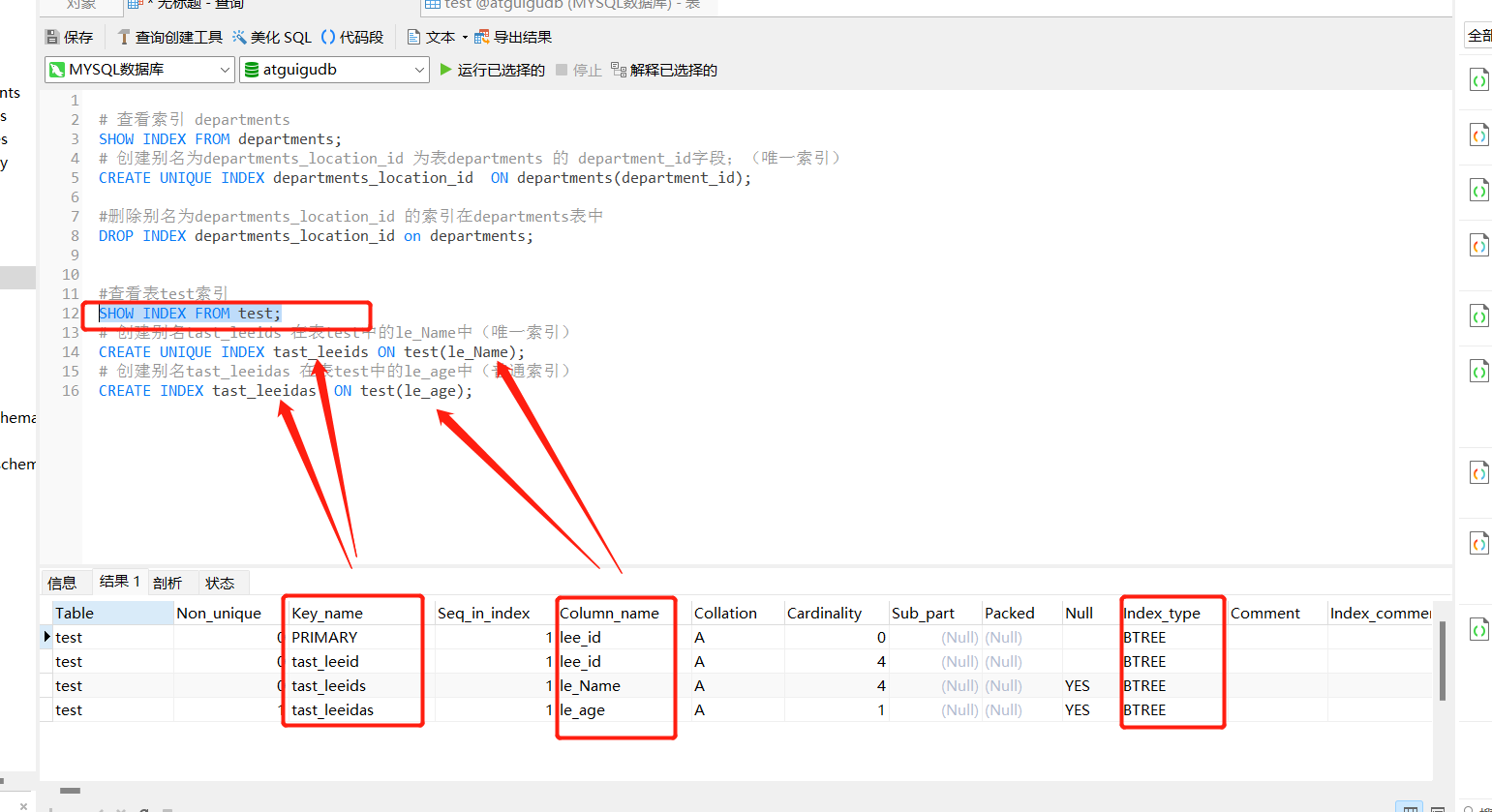
Task: Select the tast_leeids key name cell
Action: tap(360, 685)
